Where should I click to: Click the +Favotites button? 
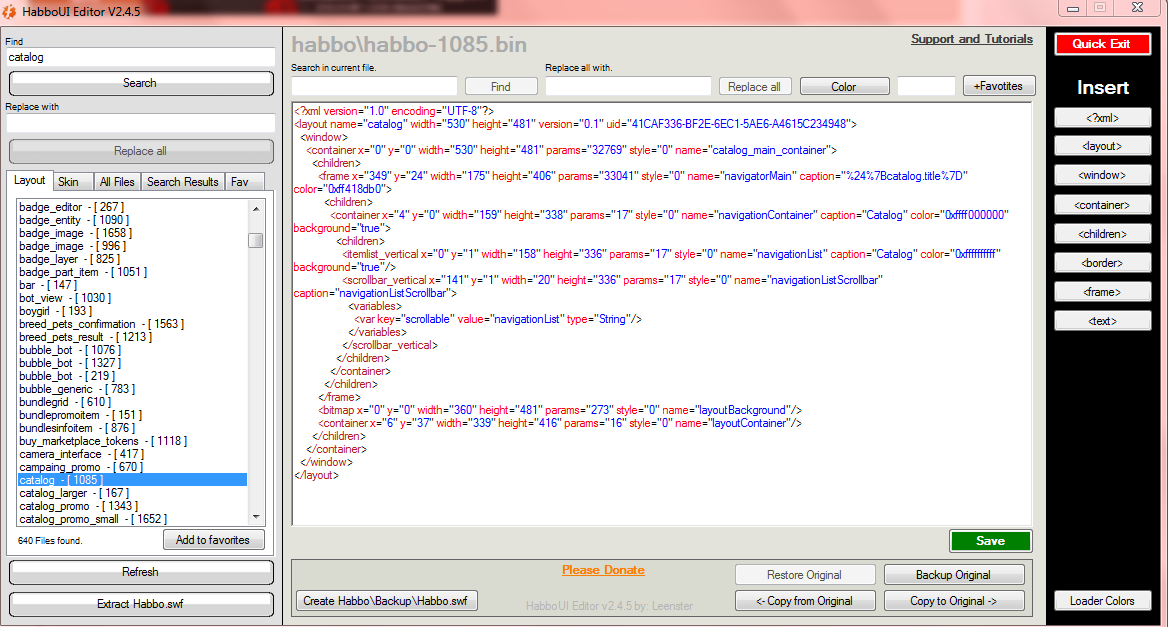click(998, 86)
